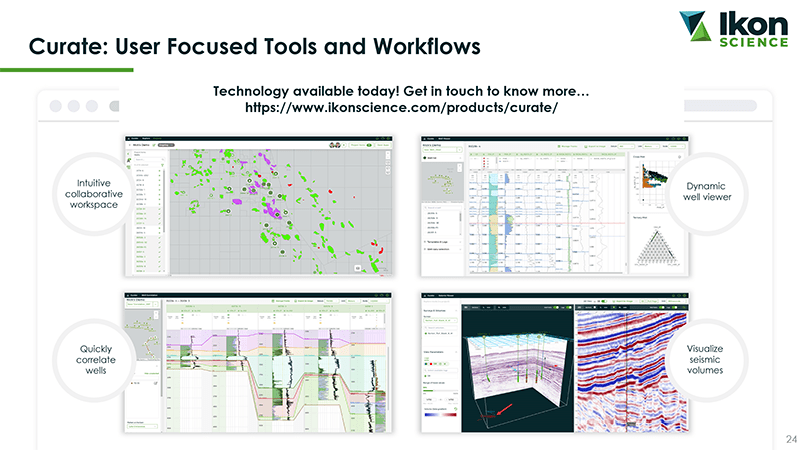Image resolution: width=800 pixels, height=450 pixels.
Task: Adjust the range slider in the seismic viewer sidebar
Action: pyautogui.click(x=440, y=391)
